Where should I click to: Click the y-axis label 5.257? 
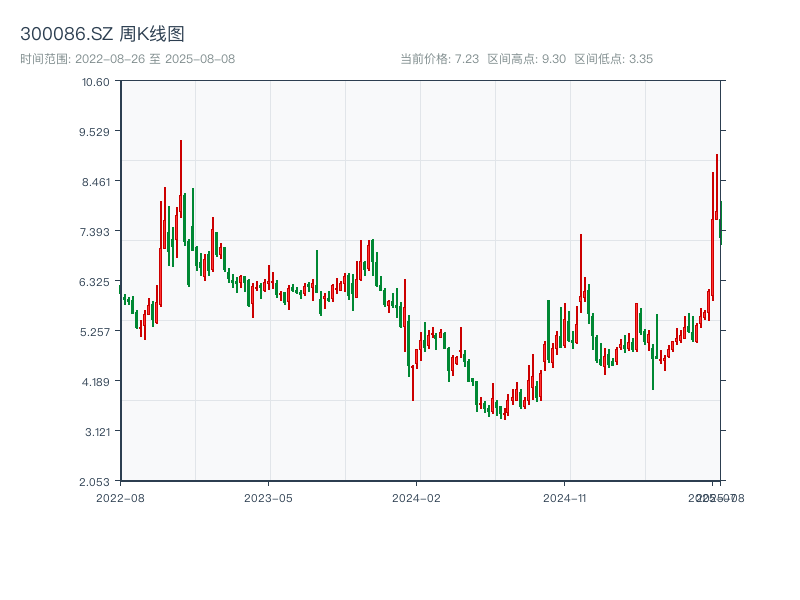click(x=95, y=332)
